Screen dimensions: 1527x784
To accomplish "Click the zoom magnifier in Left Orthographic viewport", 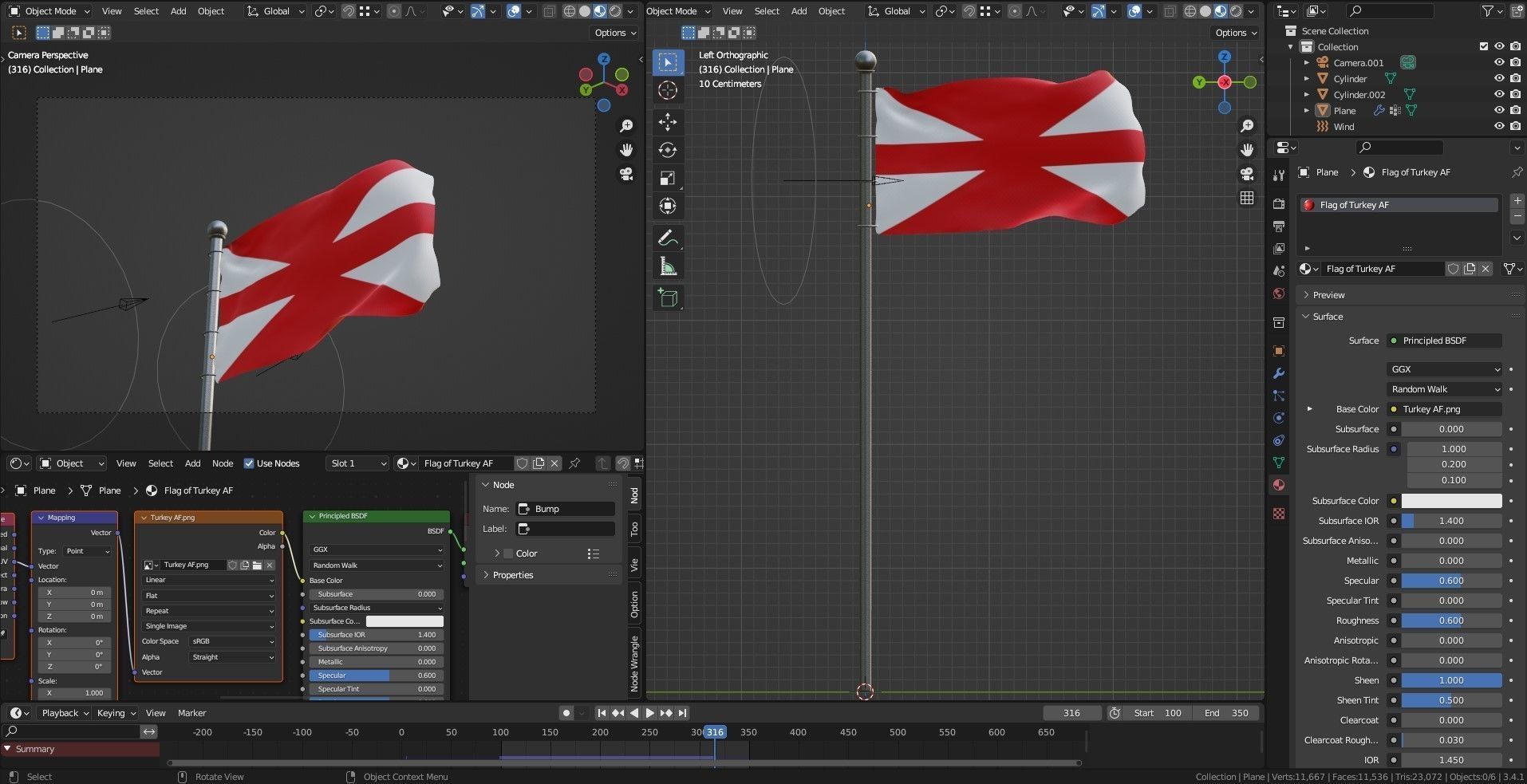I will click(x=1247, y=126).
